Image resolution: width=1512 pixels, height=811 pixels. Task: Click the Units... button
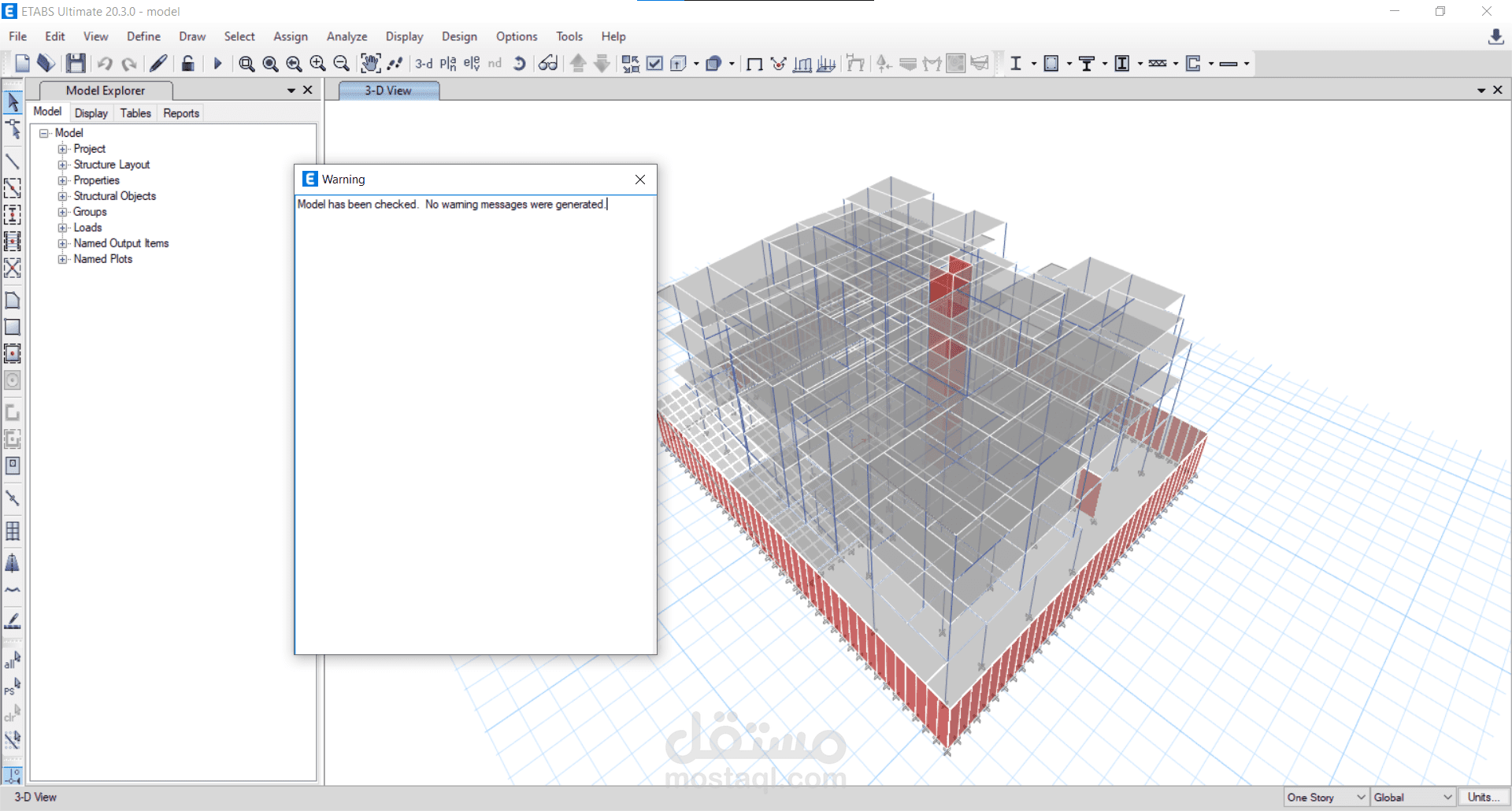coord(1484,798)
